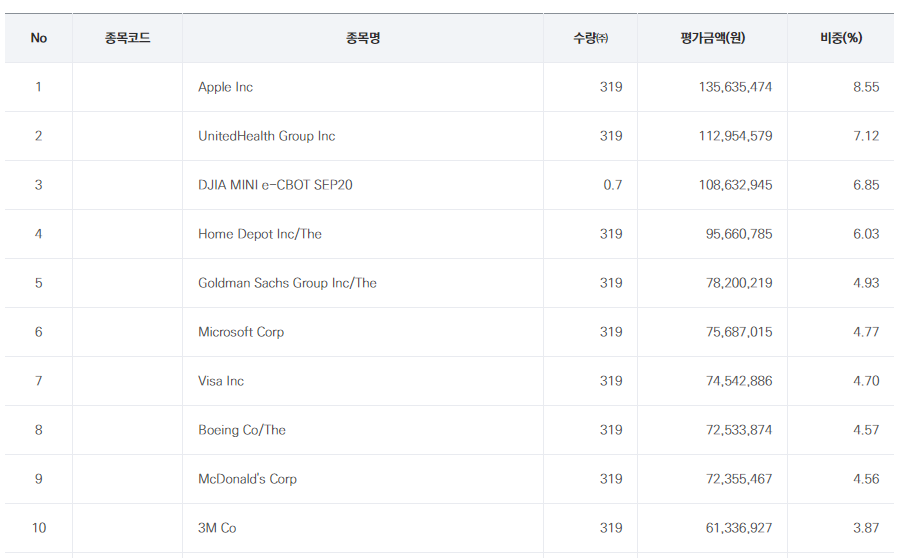Click row number 10
Image resolution: width=910 pixels, height=558 pixels.
39,528
